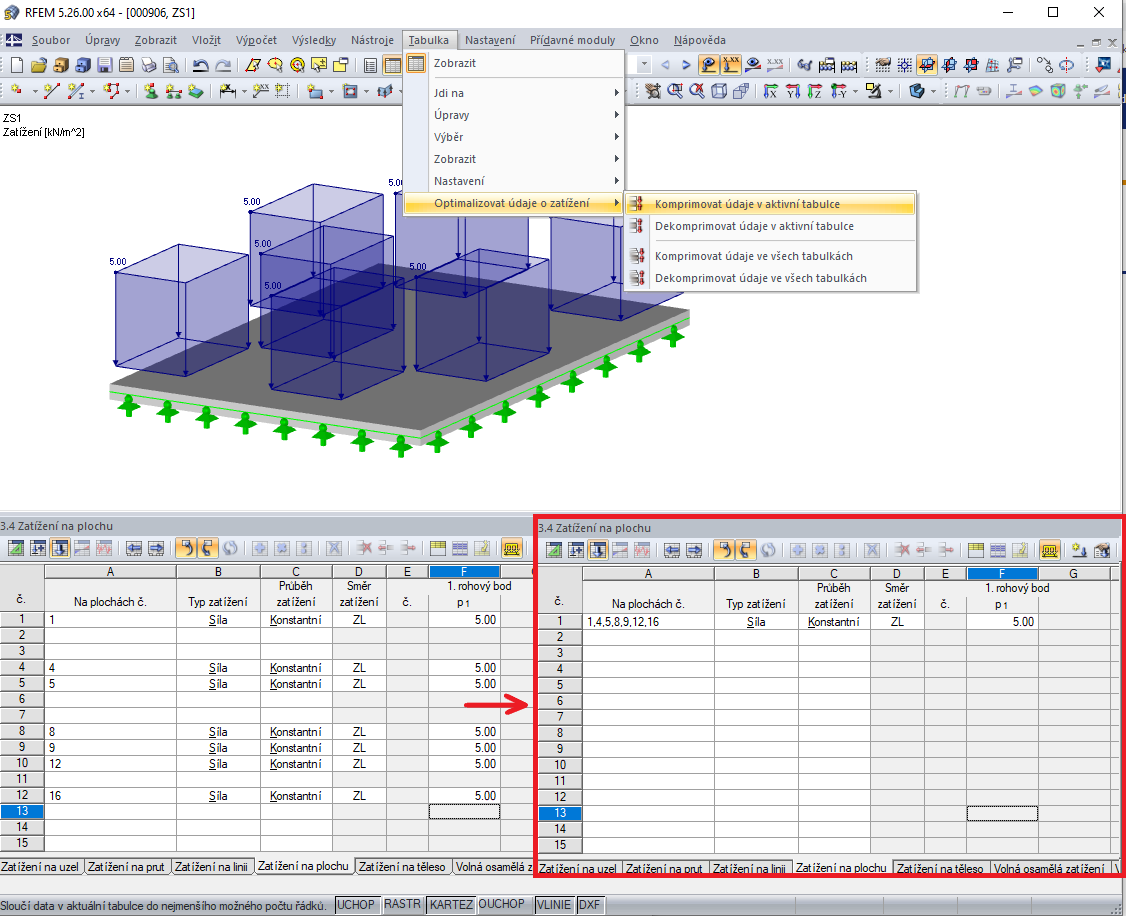Show the view in X direction
The height and width of the screenshot is (916, 1126).
tap(771, 91)
